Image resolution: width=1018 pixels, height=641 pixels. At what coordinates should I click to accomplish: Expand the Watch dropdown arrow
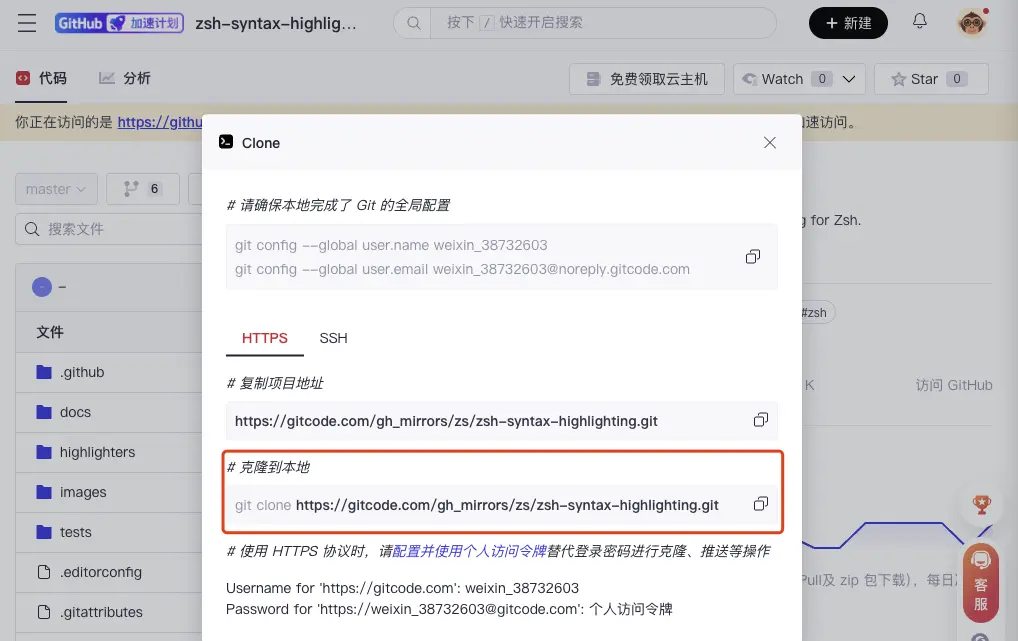849,79
